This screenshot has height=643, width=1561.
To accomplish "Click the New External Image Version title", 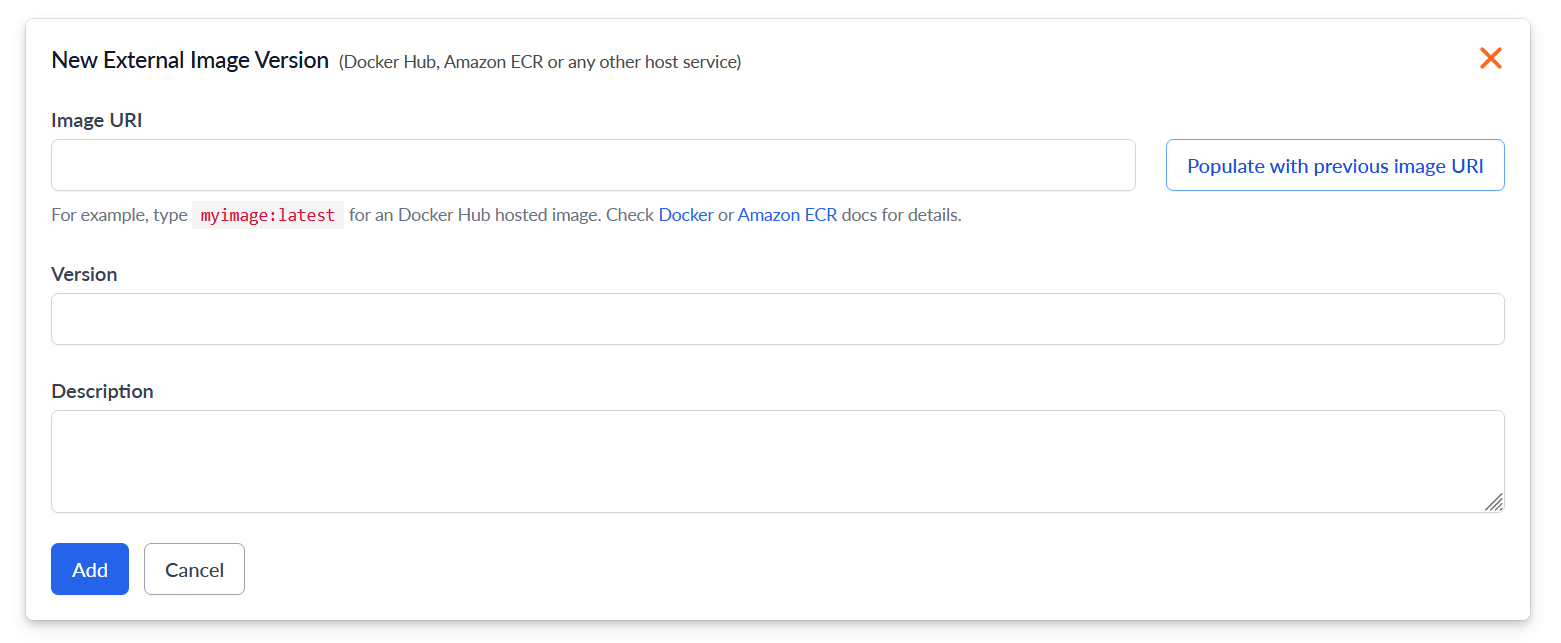I will point(190,60).
